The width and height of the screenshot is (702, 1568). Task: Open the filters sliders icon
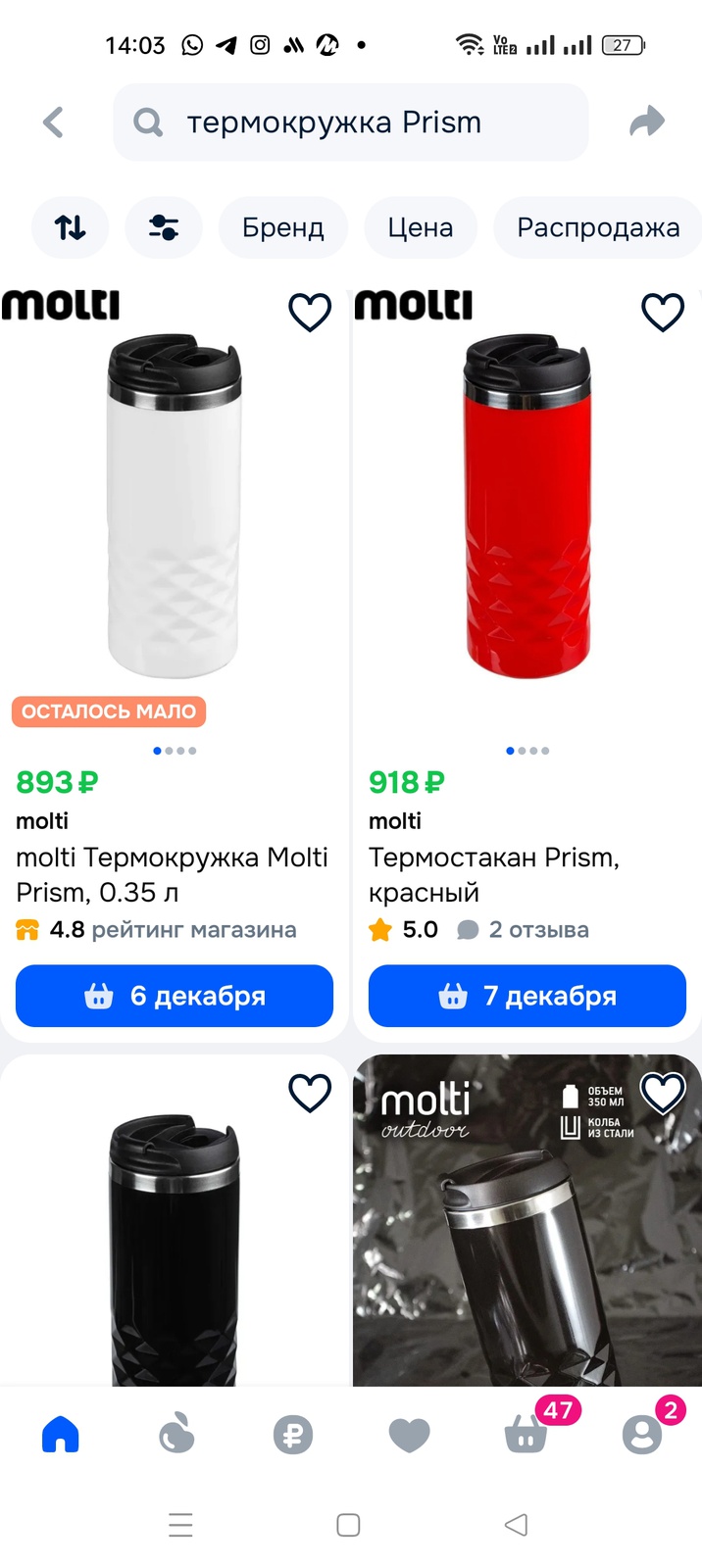[163, 227]
